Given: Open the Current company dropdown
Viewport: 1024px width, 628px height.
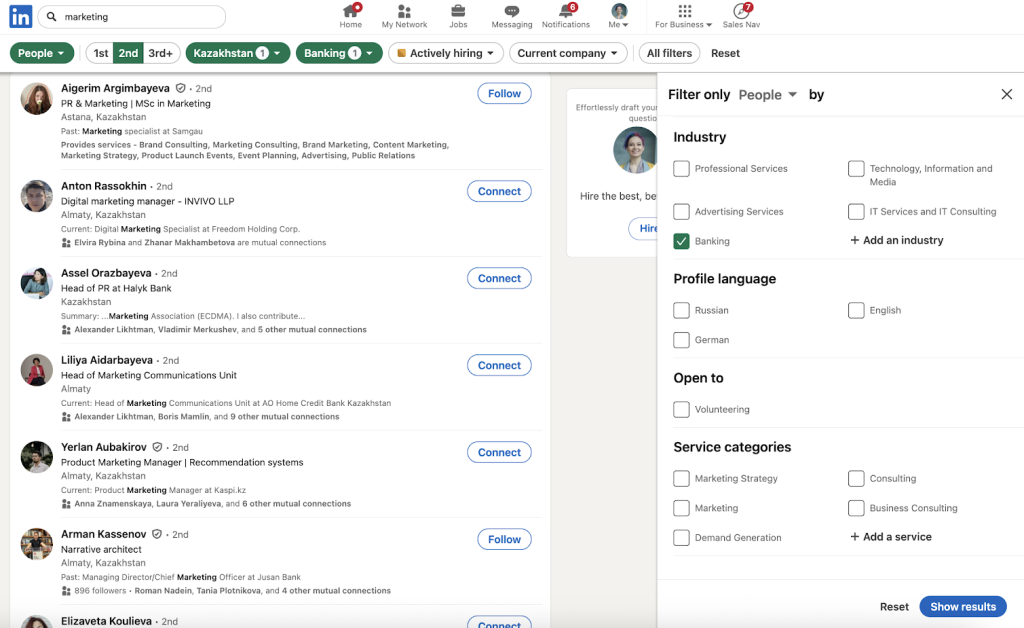Looking at the screenshot, I should pyautogui.click(x=568, y=53).
